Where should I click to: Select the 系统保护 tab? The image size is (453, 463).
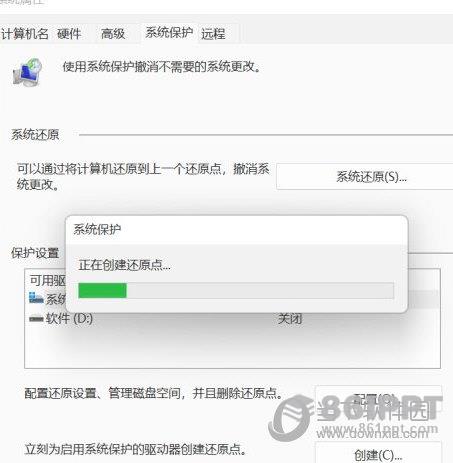(169, 33)
